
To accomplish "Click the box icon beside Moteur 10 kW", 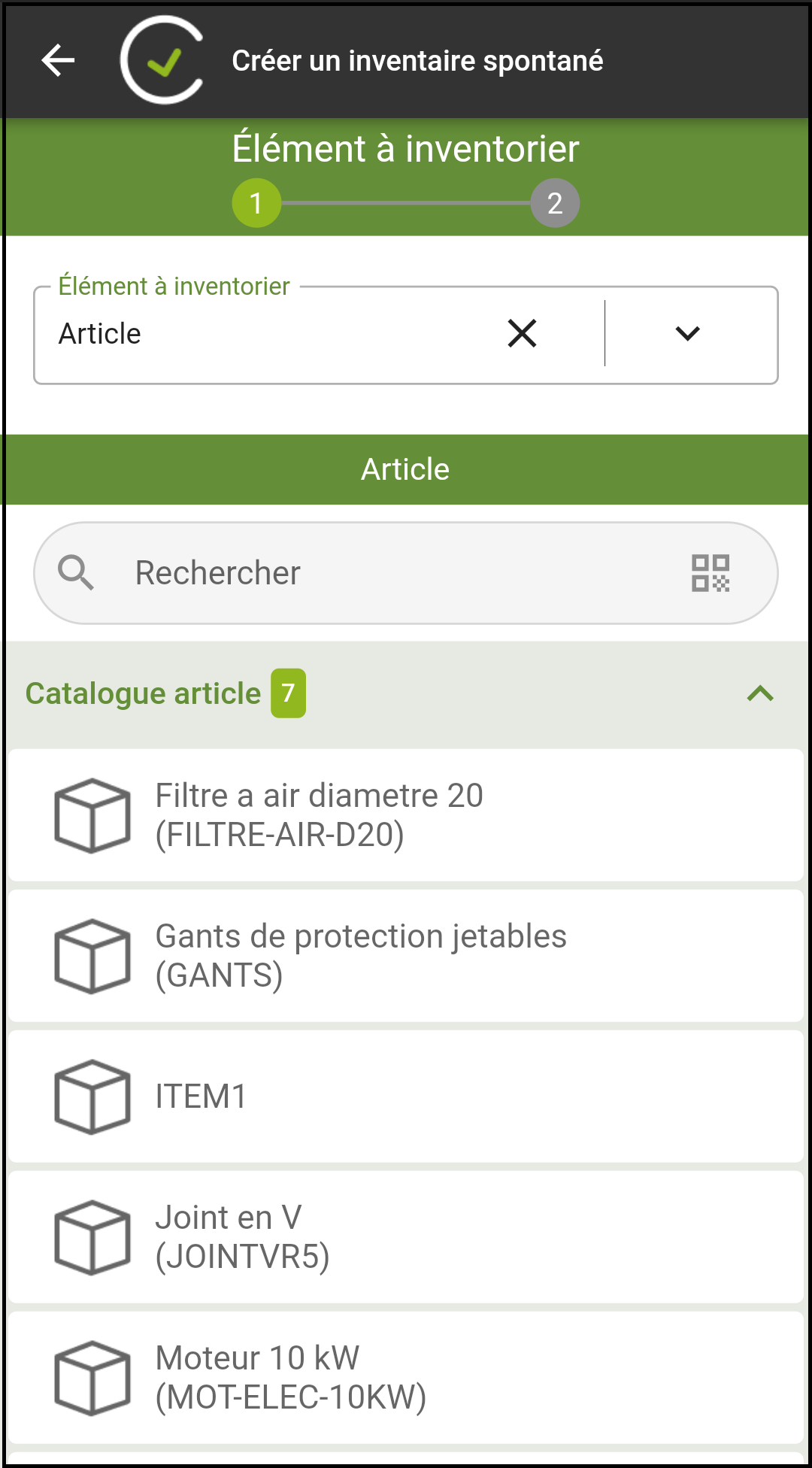I will click(92, 1378).
